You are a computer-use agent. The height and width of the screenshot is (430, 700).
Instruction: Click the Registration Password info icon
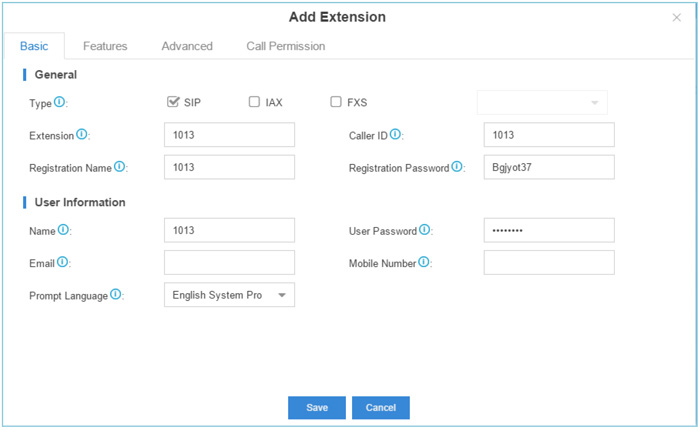click(x=458, y=167)
